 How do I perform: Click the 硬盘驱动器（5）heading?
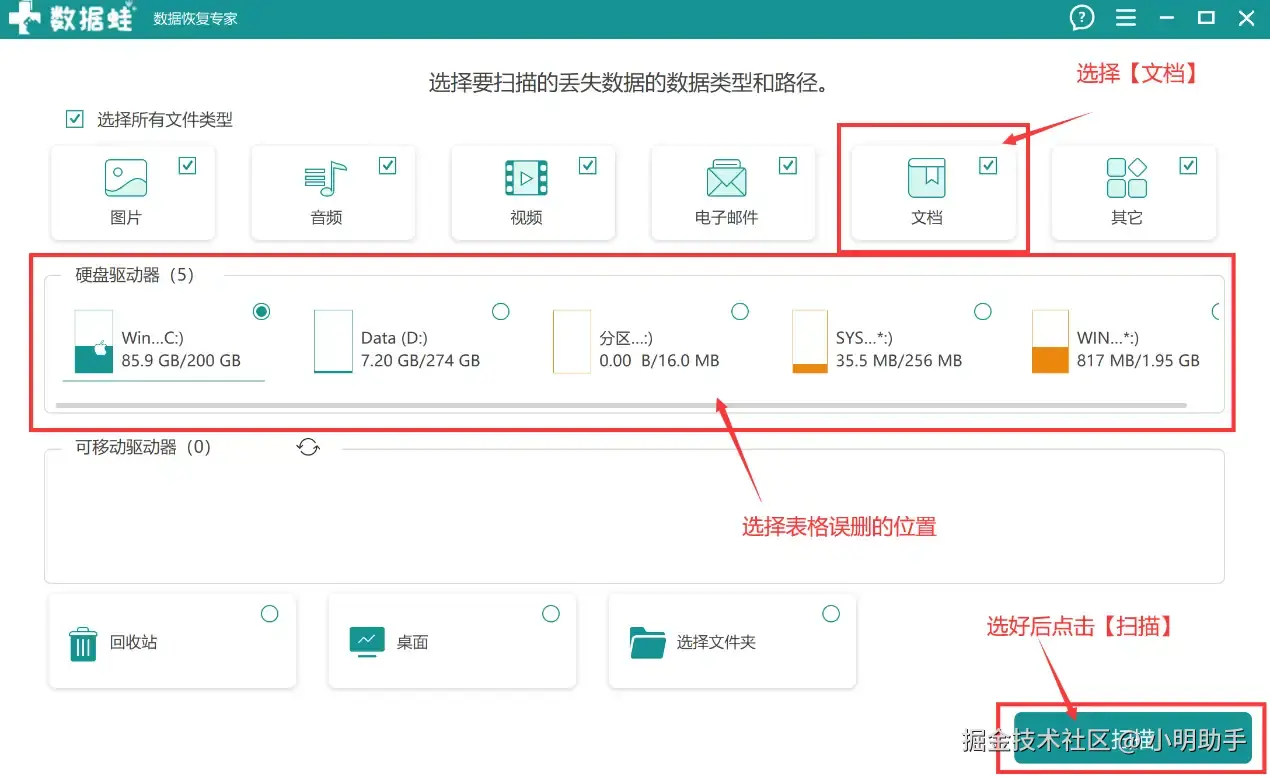135,275
